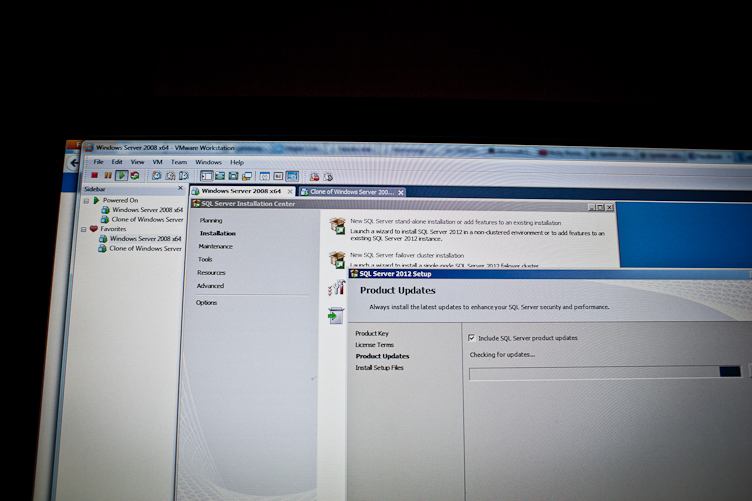The image size is (752, 501).
Task: Select Windows Server 2008 x64 under Powered On
Action: [x=147, y=210]
